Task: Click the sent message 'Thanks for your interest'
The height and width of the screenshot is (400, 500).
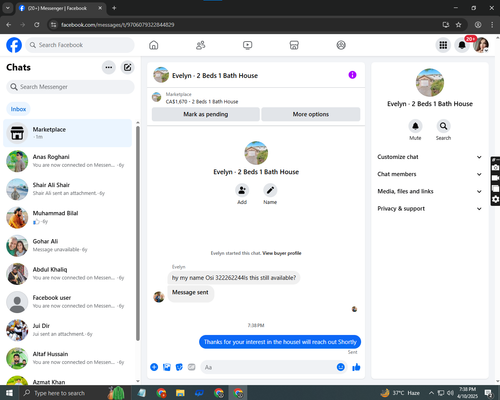Action: pos(280,342)
